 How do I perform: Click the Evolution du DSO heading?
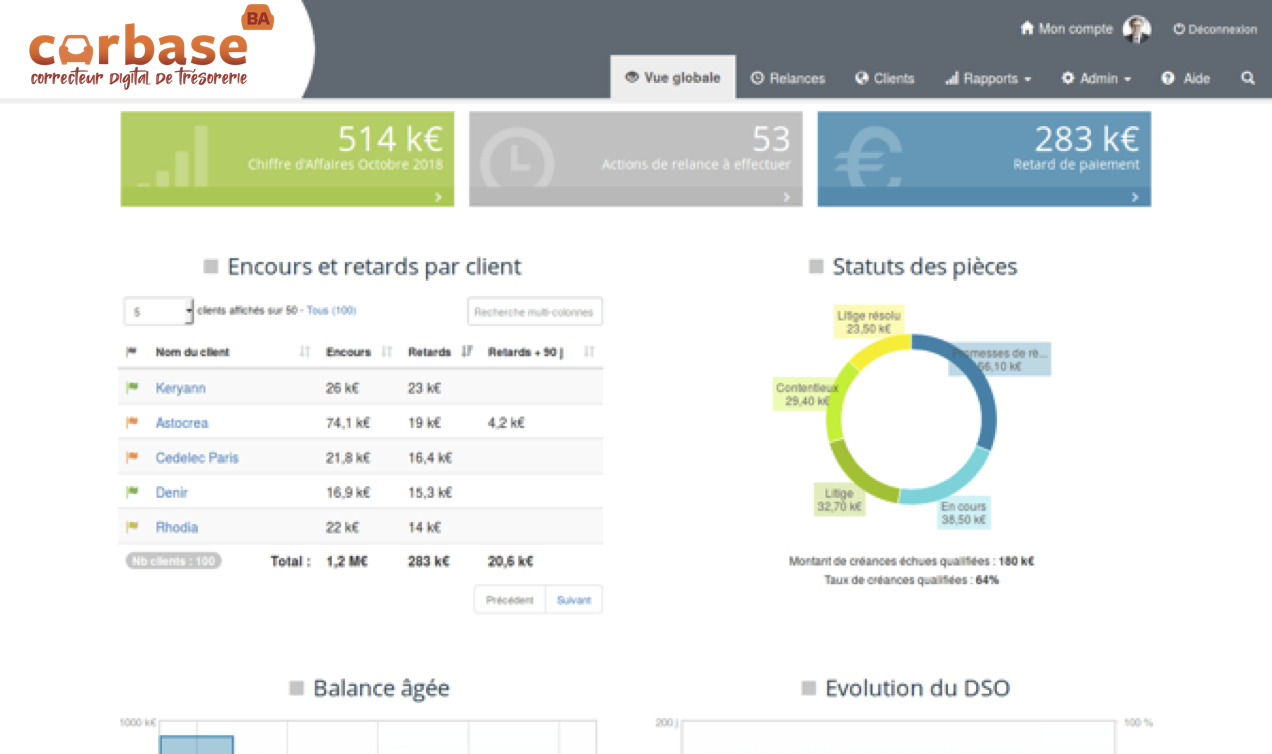917,688
